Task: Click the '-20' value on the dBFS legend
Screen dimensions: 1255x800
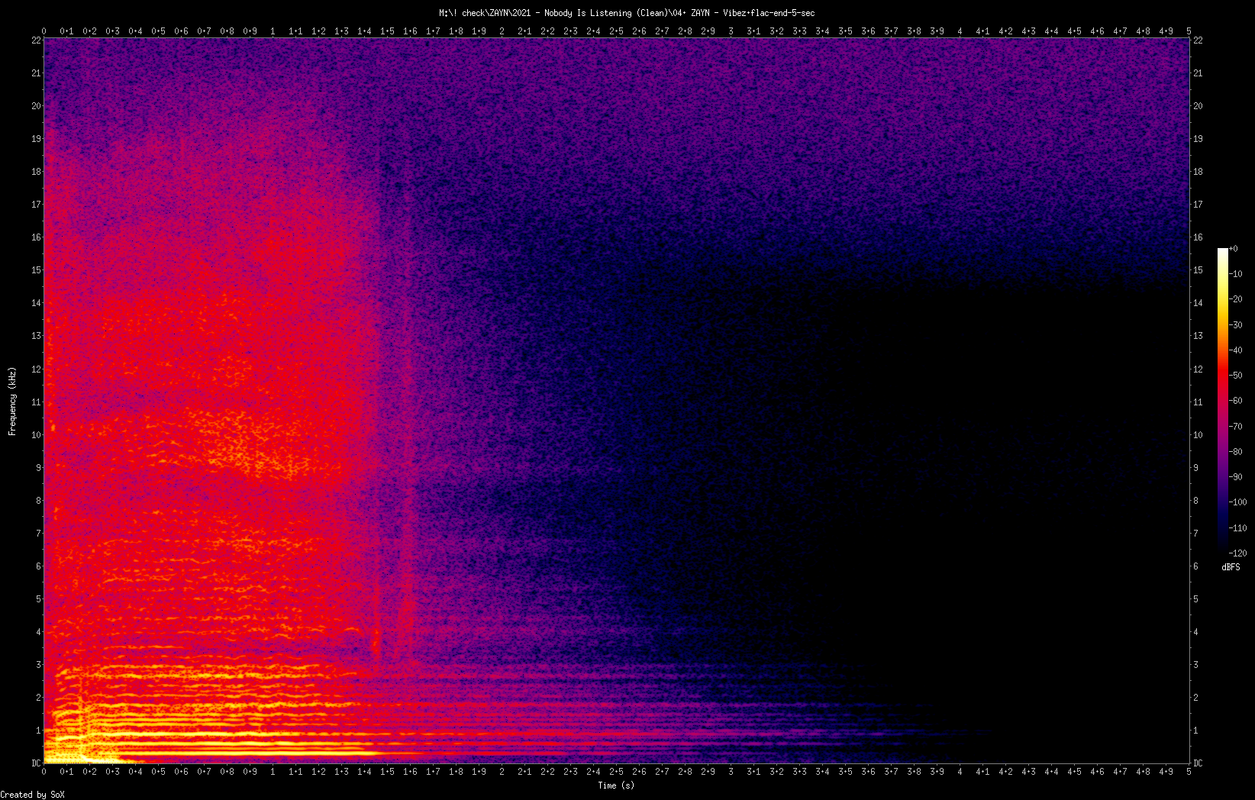Action: (1235, 299)
